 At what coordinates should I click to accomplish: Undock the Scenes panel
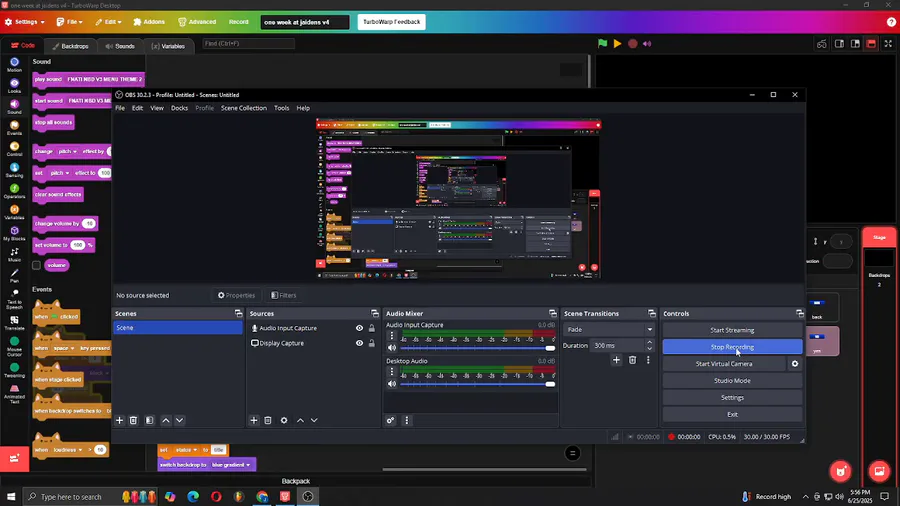click(x=238, y=314)
